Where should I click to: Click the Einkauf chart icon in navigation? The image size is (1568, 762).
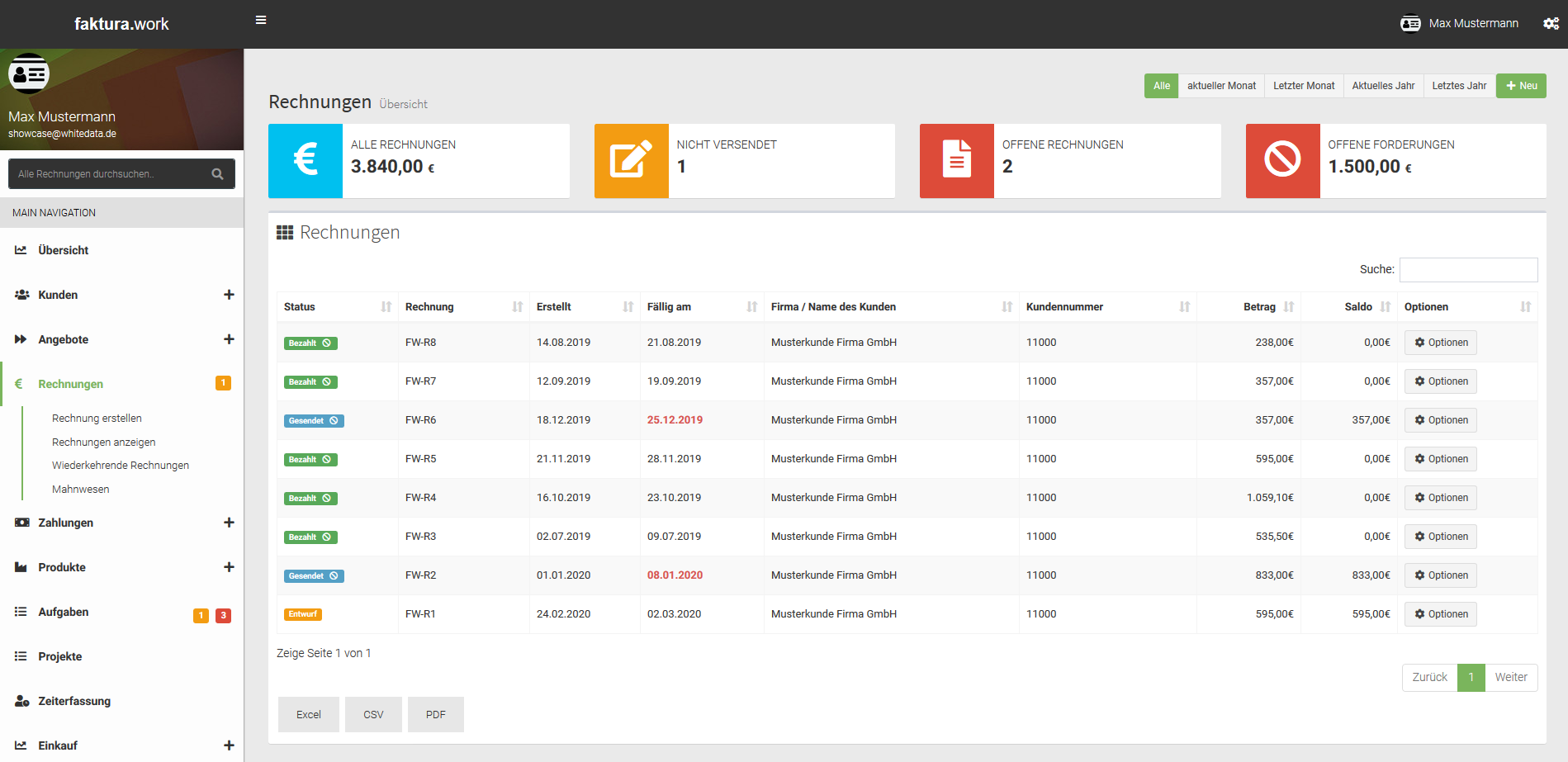click(x=21, y=745)
